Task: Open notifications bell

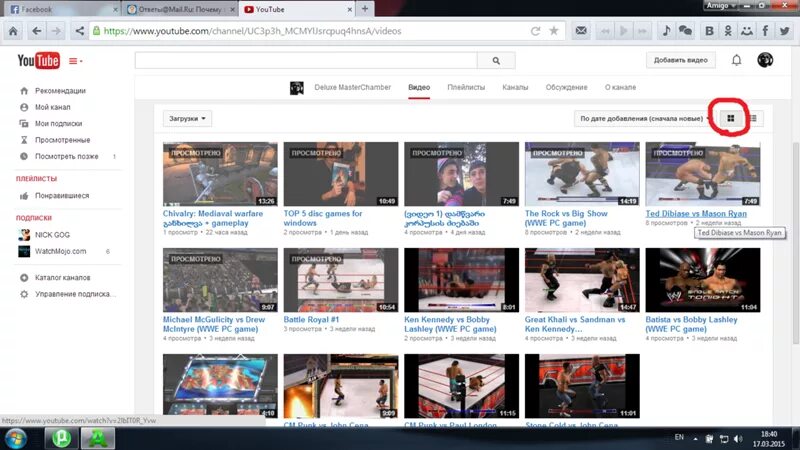Action: point(736,60)
